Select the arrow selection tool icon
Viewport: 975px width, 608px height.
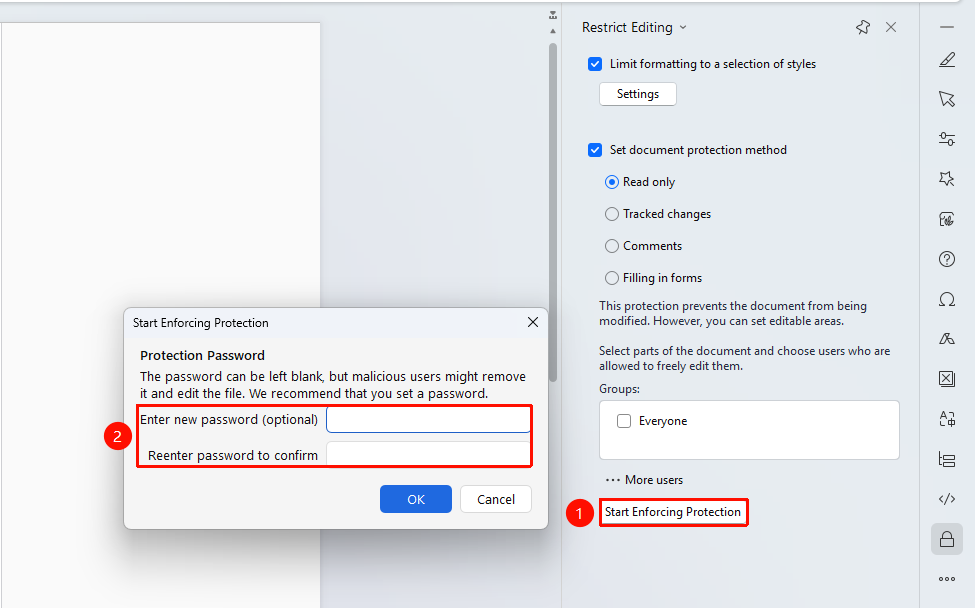946,99
